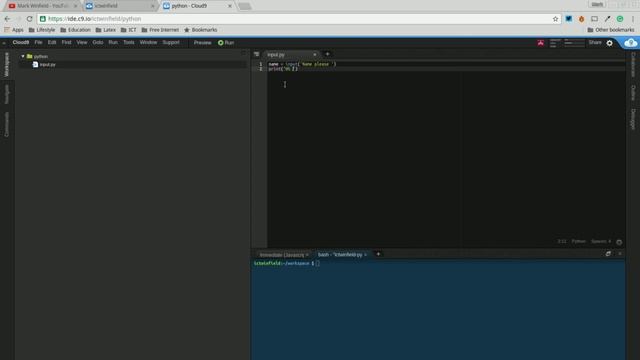640x360 pixels.
Task: Collapse the python folder in file tree
Action: 23,56
